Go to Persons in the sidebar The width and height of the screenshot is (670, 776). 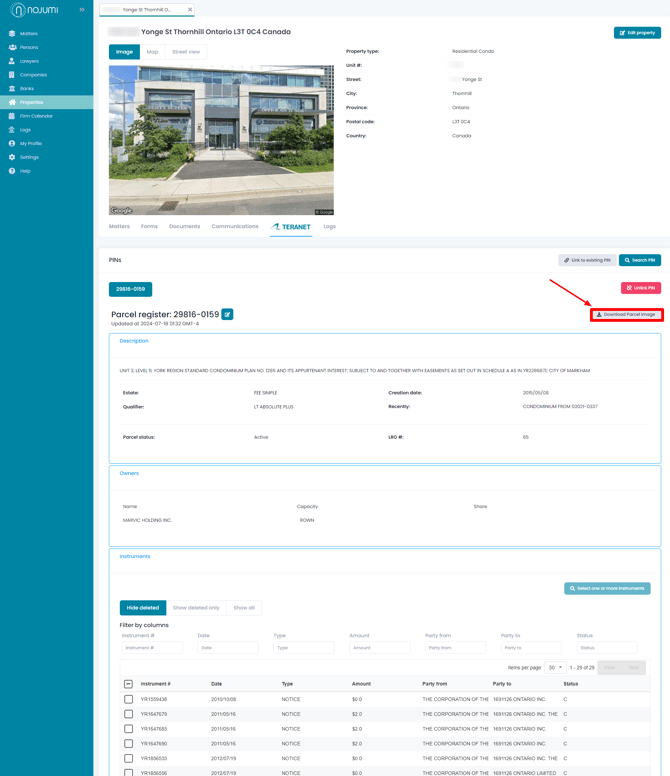pyautogui.click(x=29, y=47)
